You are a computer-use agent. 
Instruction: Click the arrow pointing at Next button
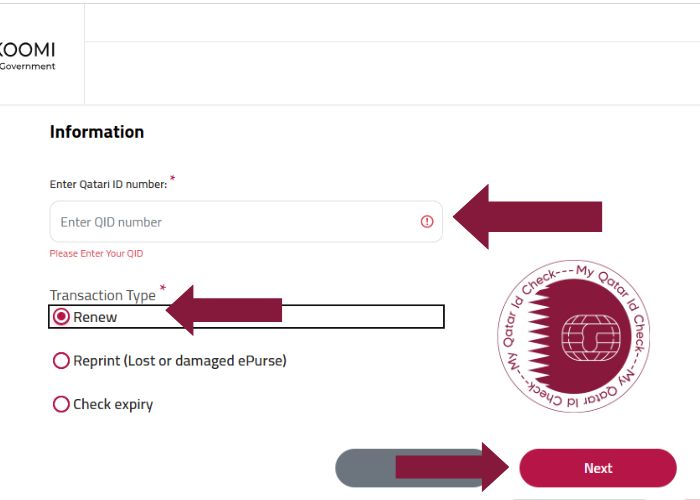(452, 467)
